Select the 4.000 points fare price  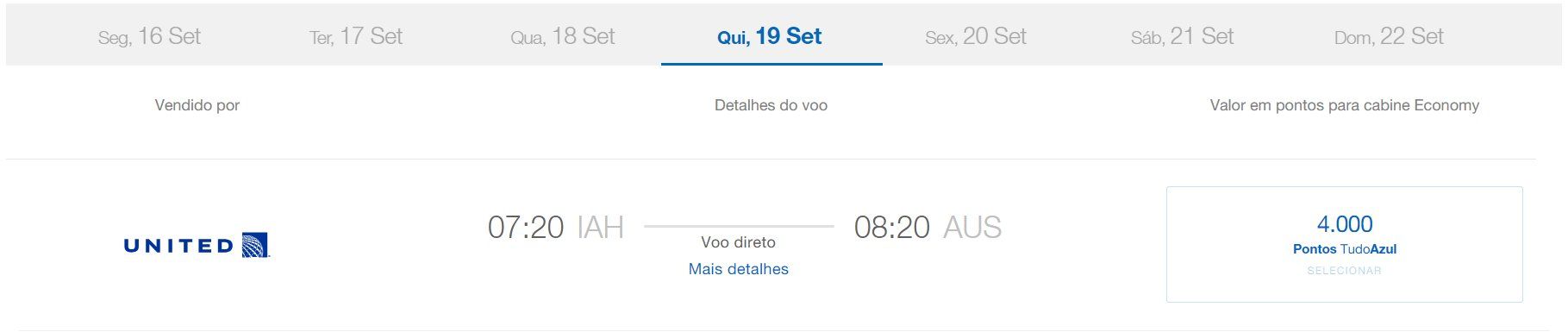(1345, 224)
